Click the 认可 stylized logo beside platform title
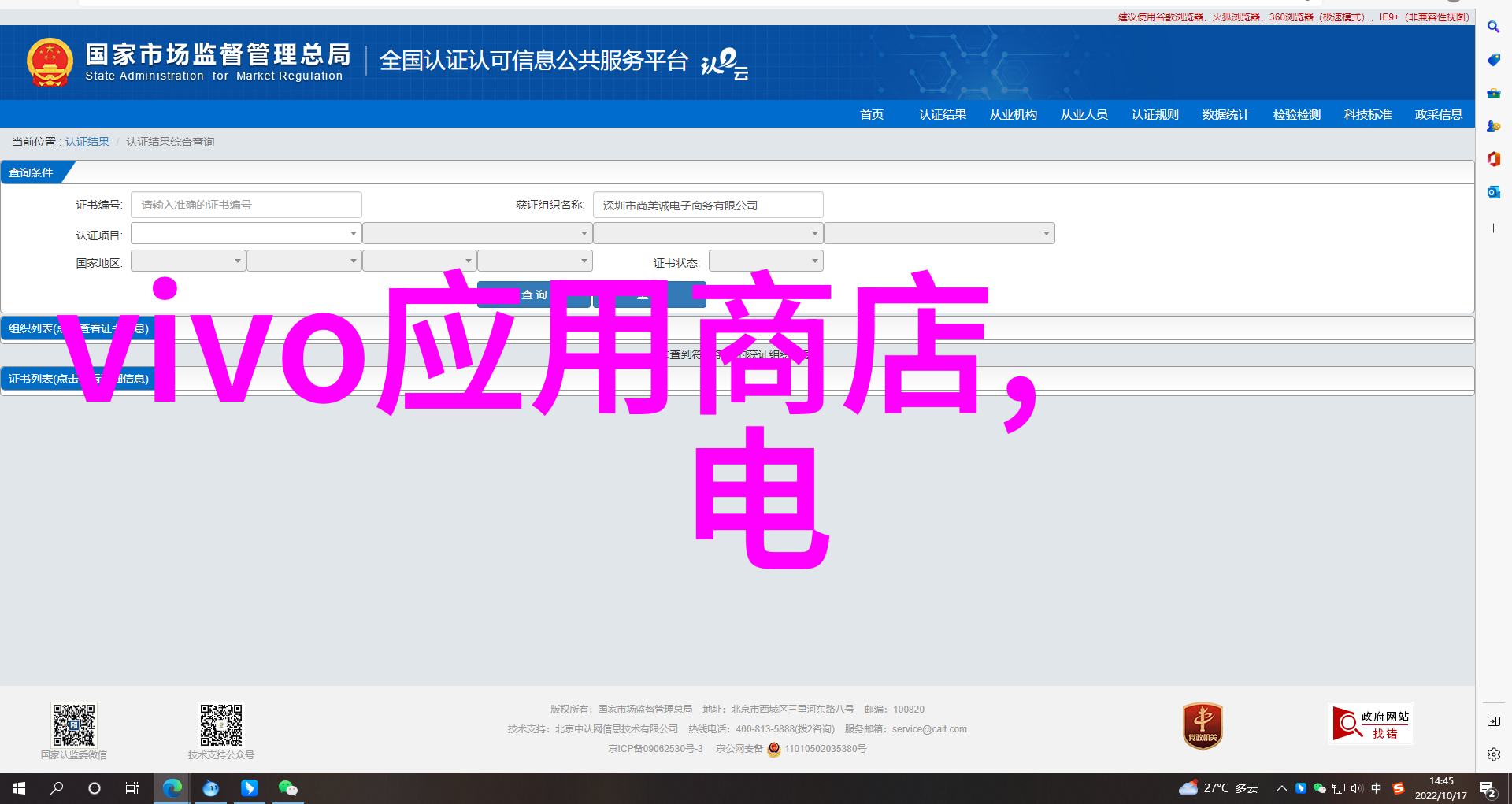Image resolution: width=1512 pixels, height=804 pixels. [724, 63]
